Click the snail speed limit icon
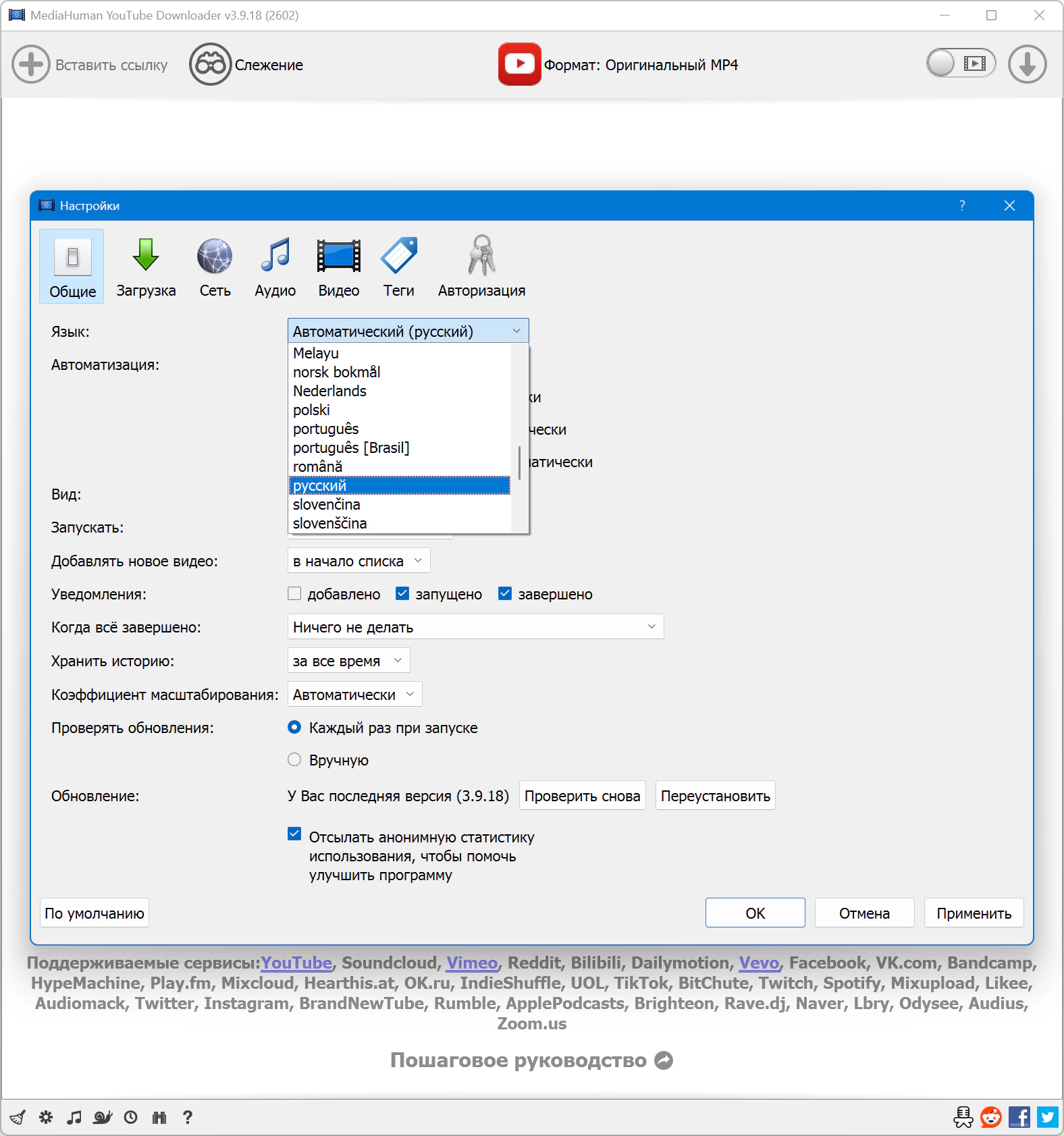1064x1136 pixels. click(102, 1117)
